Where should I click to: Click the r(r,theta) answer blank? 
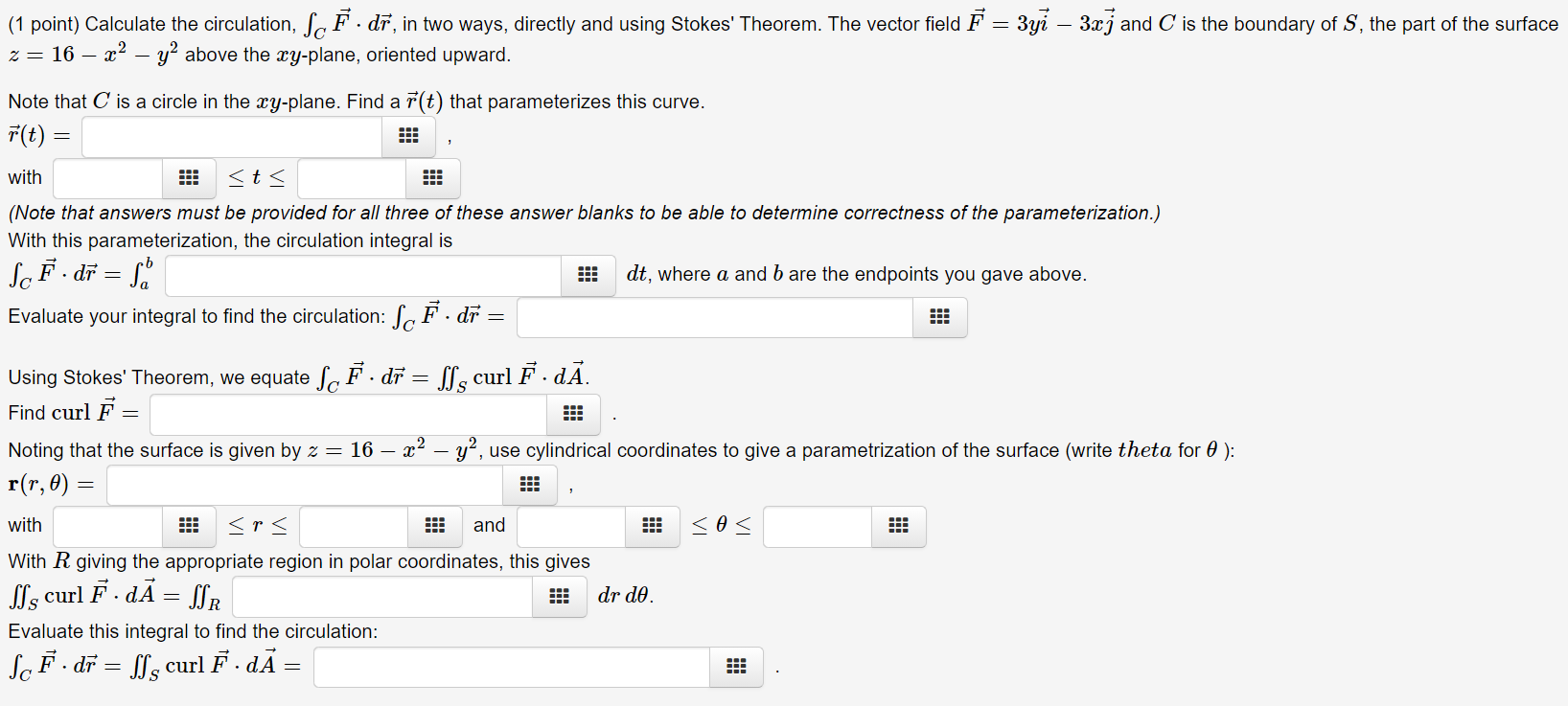(304, 485)
